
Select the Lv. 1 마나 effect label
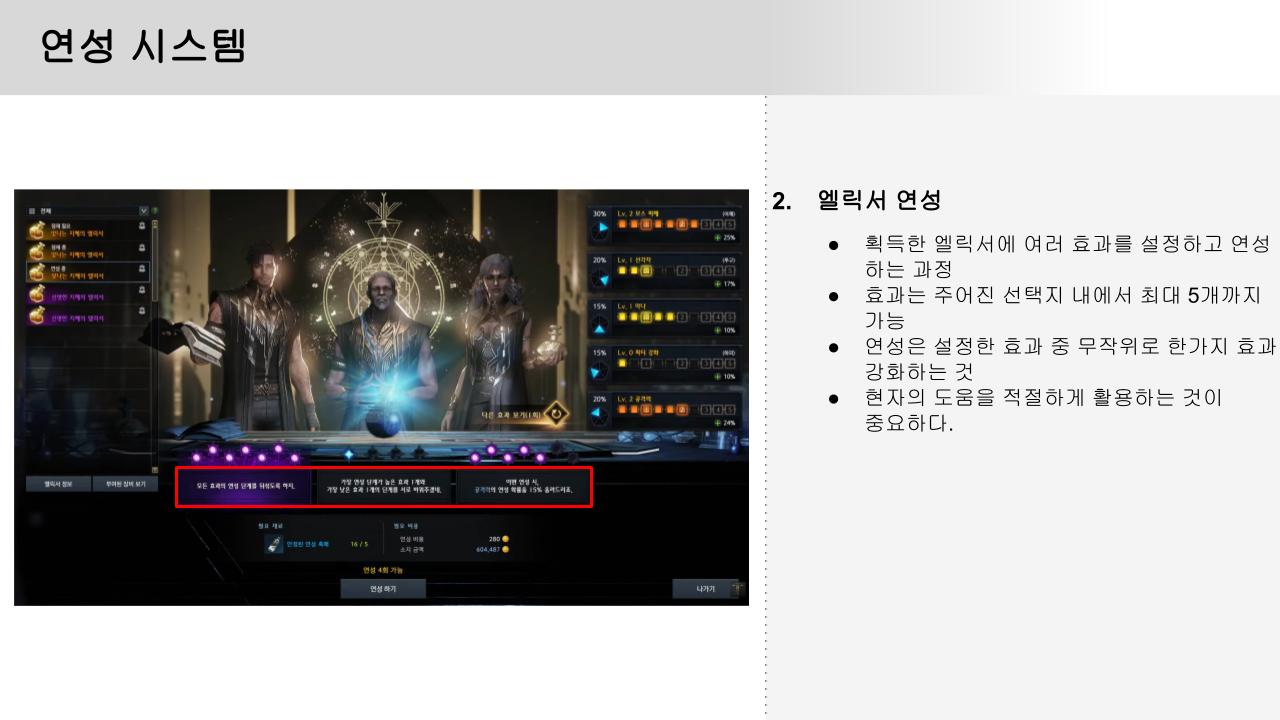(632, 305)
